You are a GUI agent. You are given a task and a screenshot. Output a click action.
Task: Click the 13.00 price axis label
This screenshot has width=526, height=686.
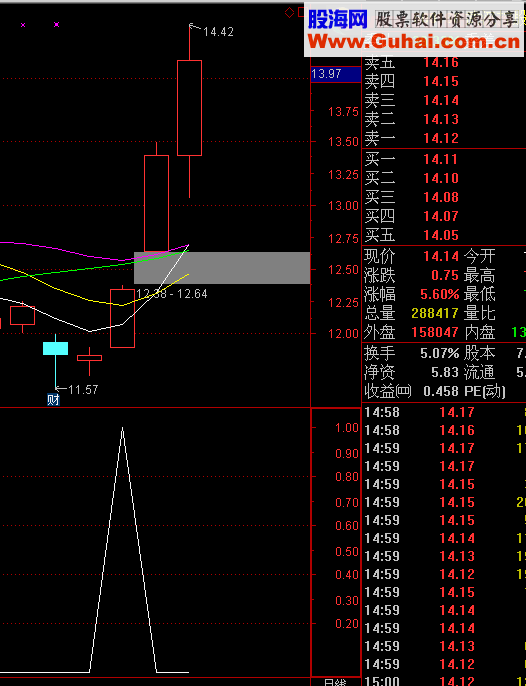(343, 206)
